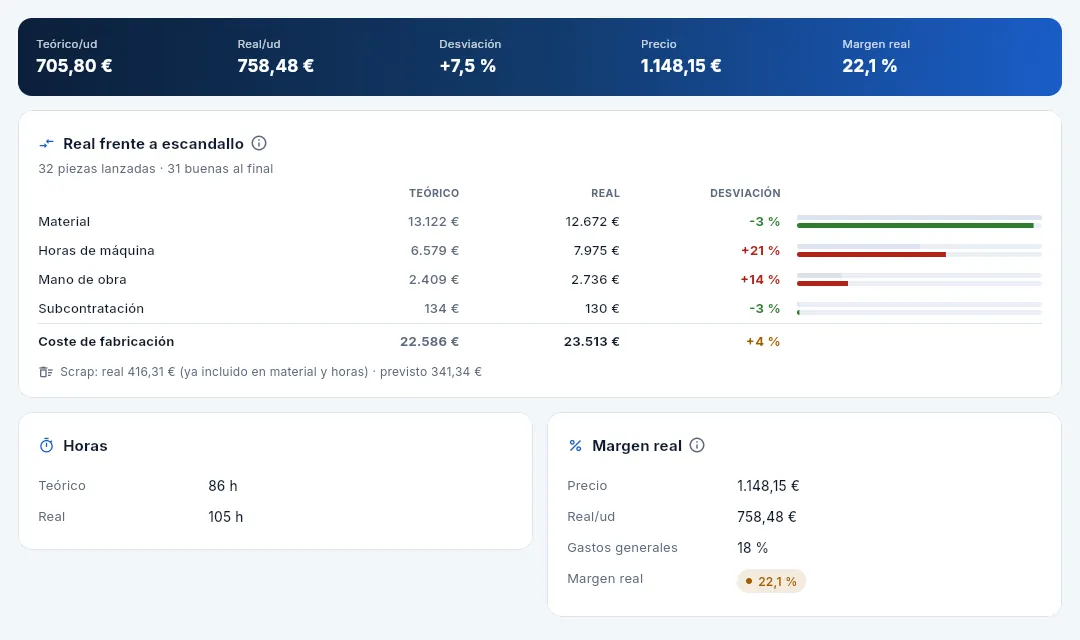
Task: Select the Material theoretical cost 13.122 €
Action: tap(433, 222)
